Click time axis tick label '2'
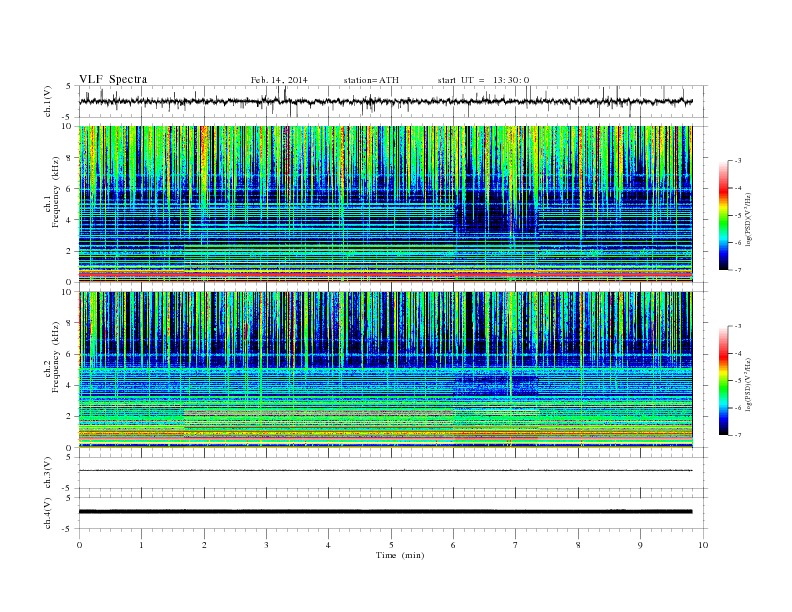The image size is (792, 612). 204,545
